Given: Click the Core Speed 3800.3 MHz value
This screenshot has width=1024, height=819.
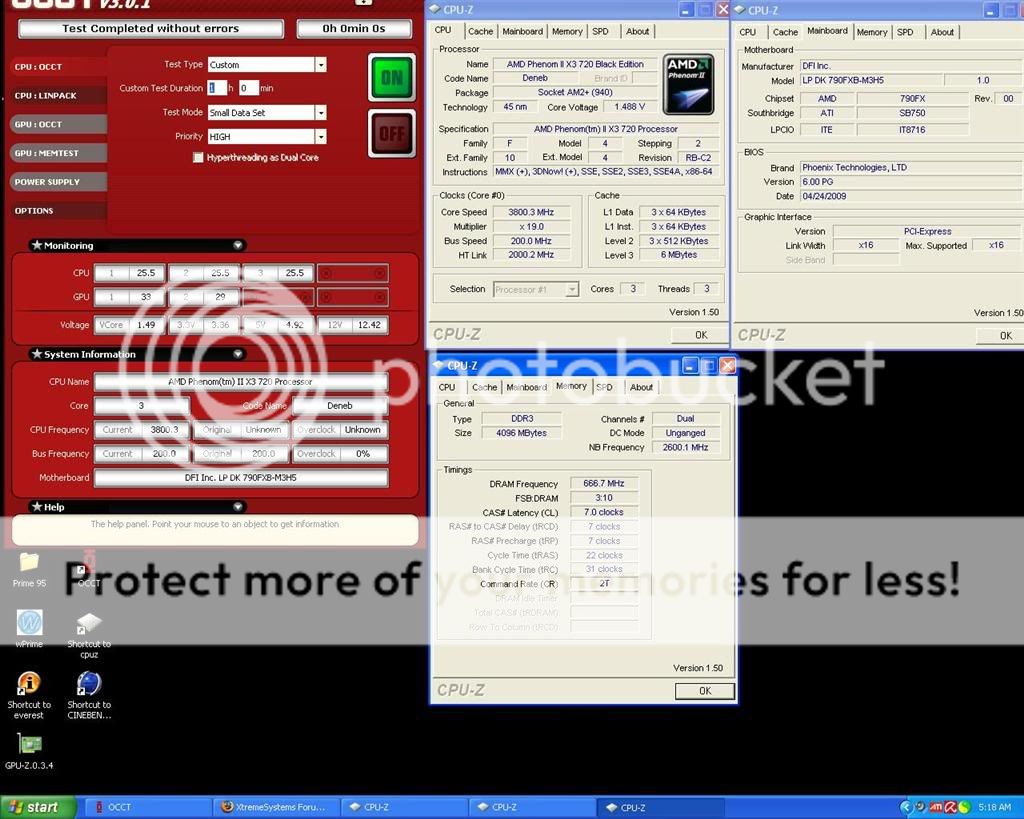Looking at the screenshot, I should 531,212.
